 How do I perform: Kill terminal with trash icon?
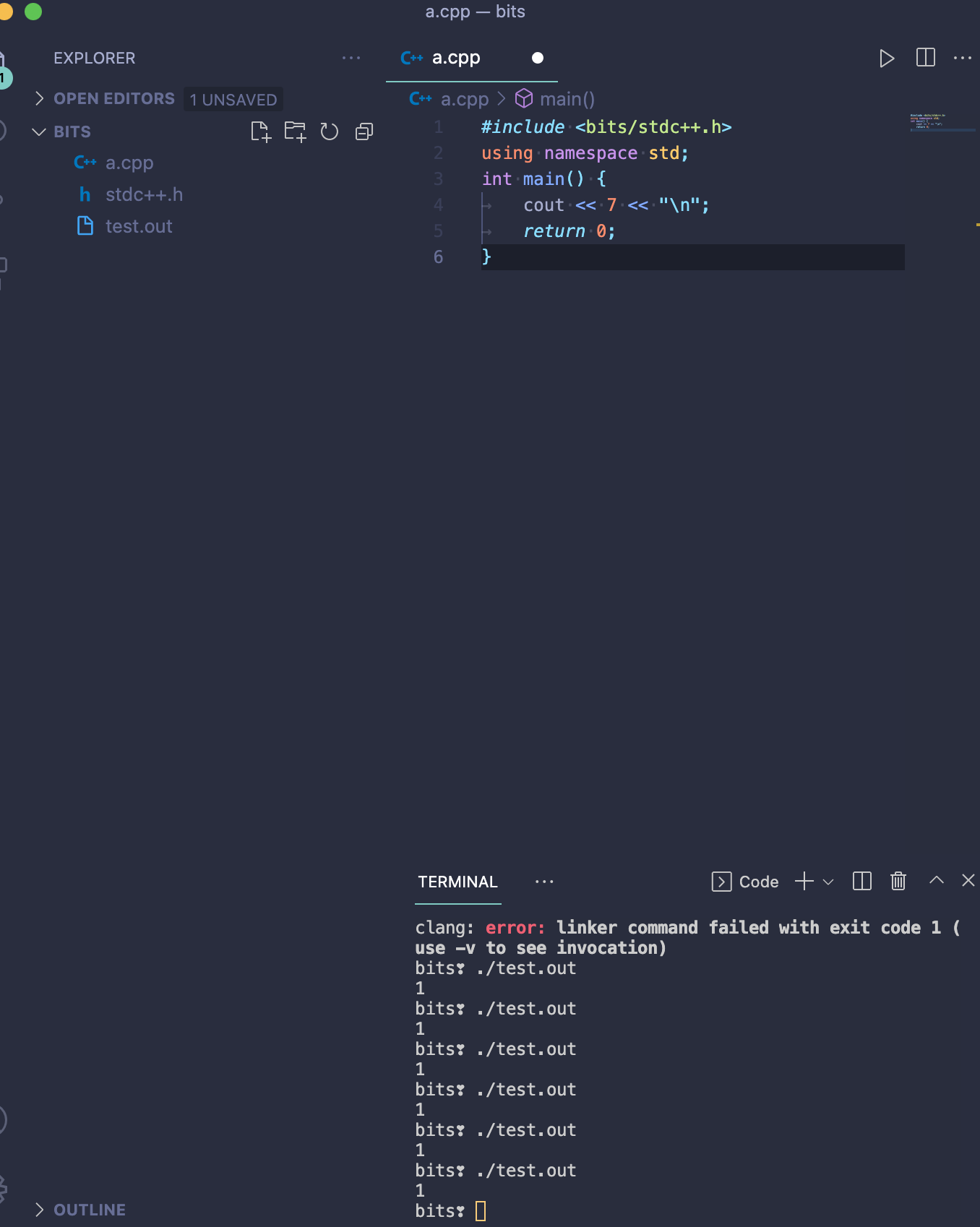[x=898, y=881]
